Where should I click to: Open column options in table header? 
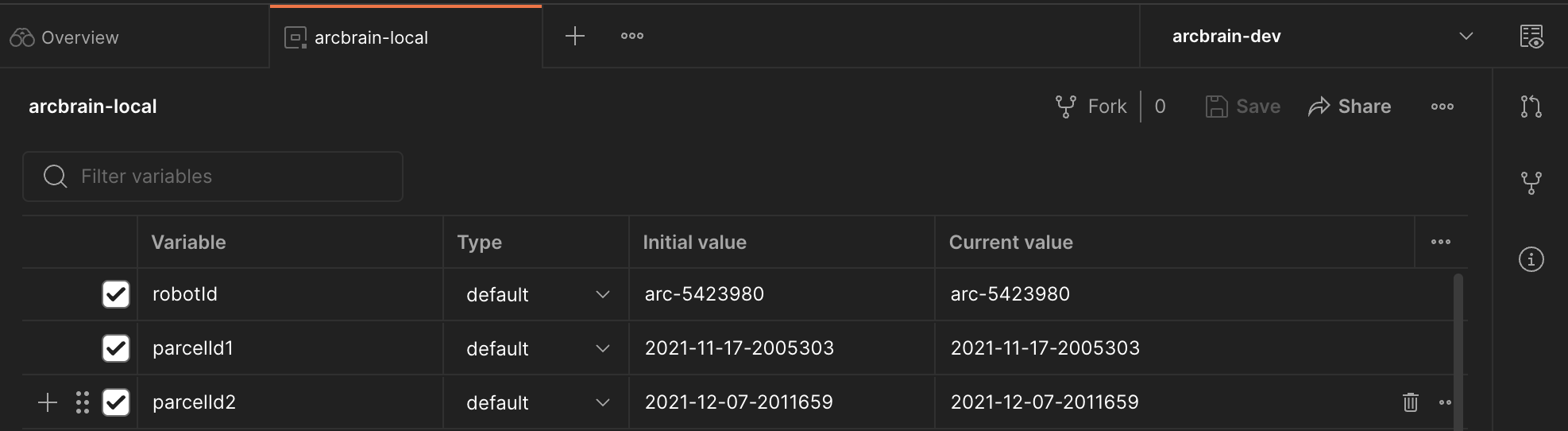coord(1440,242)
